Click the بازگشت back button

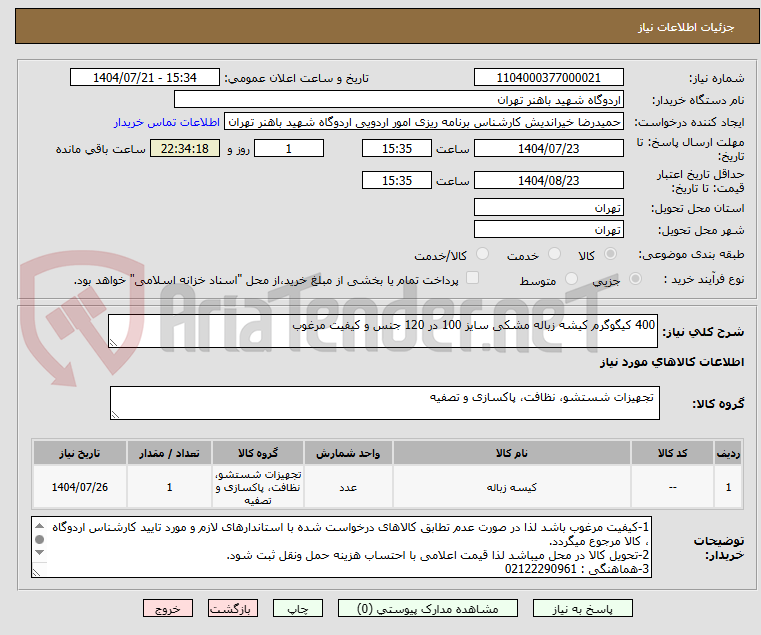click(x=233, y=608)
